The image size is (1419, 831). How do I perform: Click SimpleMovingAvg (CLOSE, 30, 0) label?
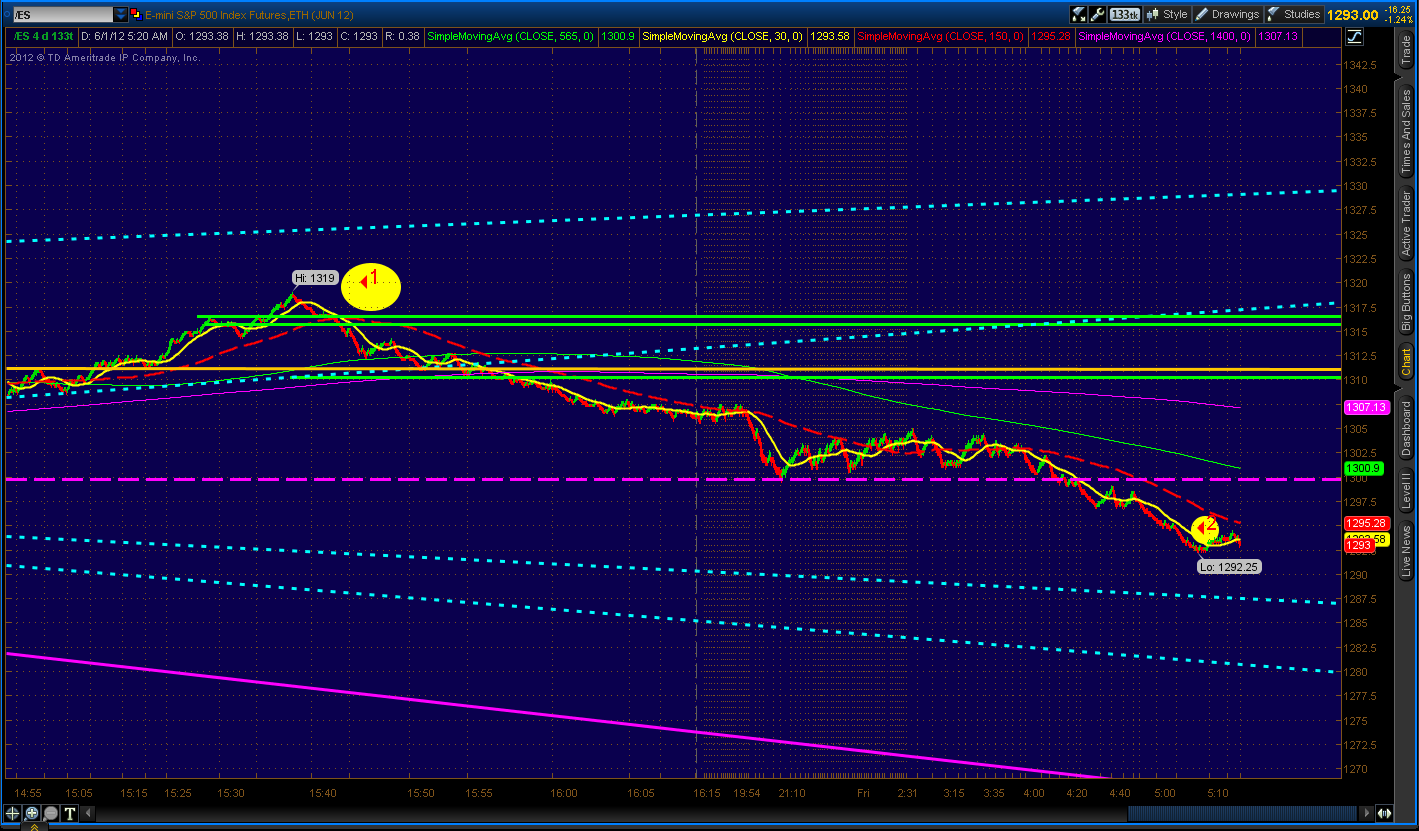[722, 36]
